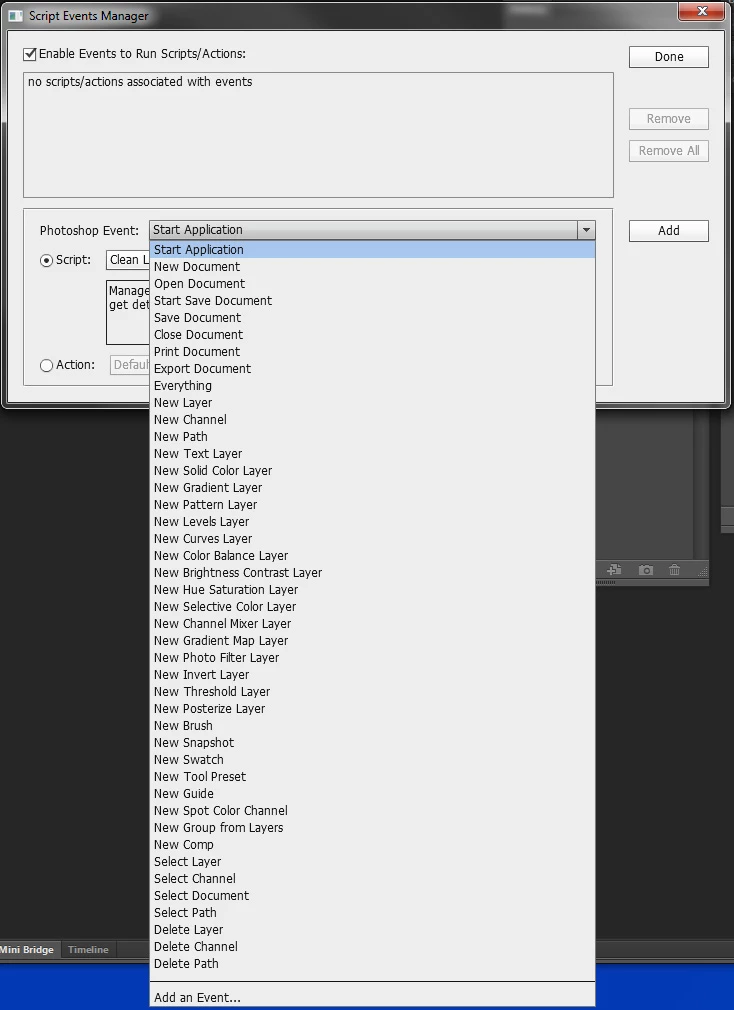
Task: Pick New Snapshot from the list
Action: (x=372, y=743)
